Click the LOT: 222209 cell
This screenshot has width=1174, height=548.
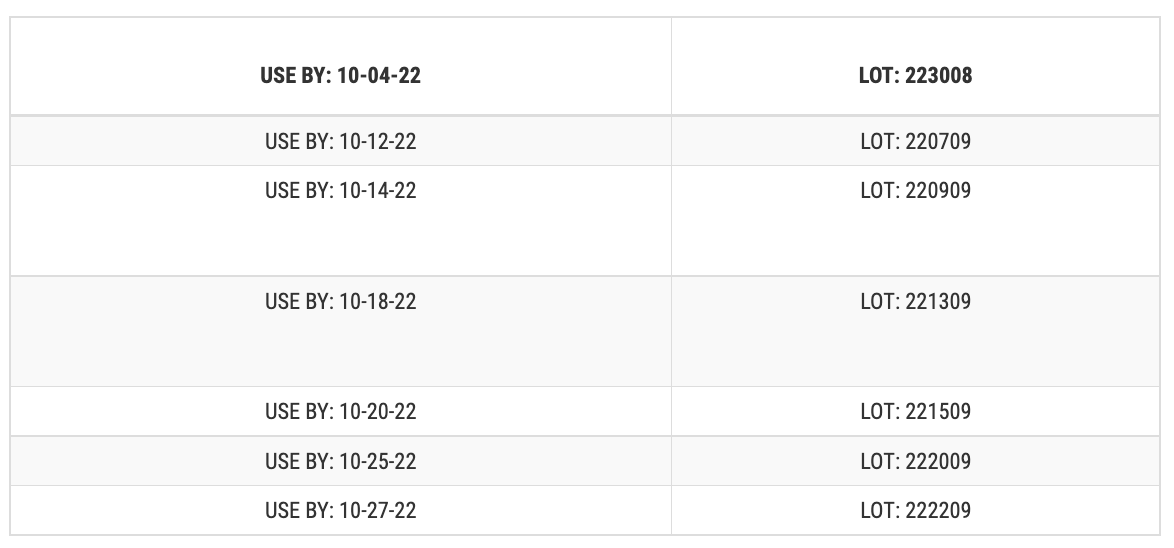915,511
